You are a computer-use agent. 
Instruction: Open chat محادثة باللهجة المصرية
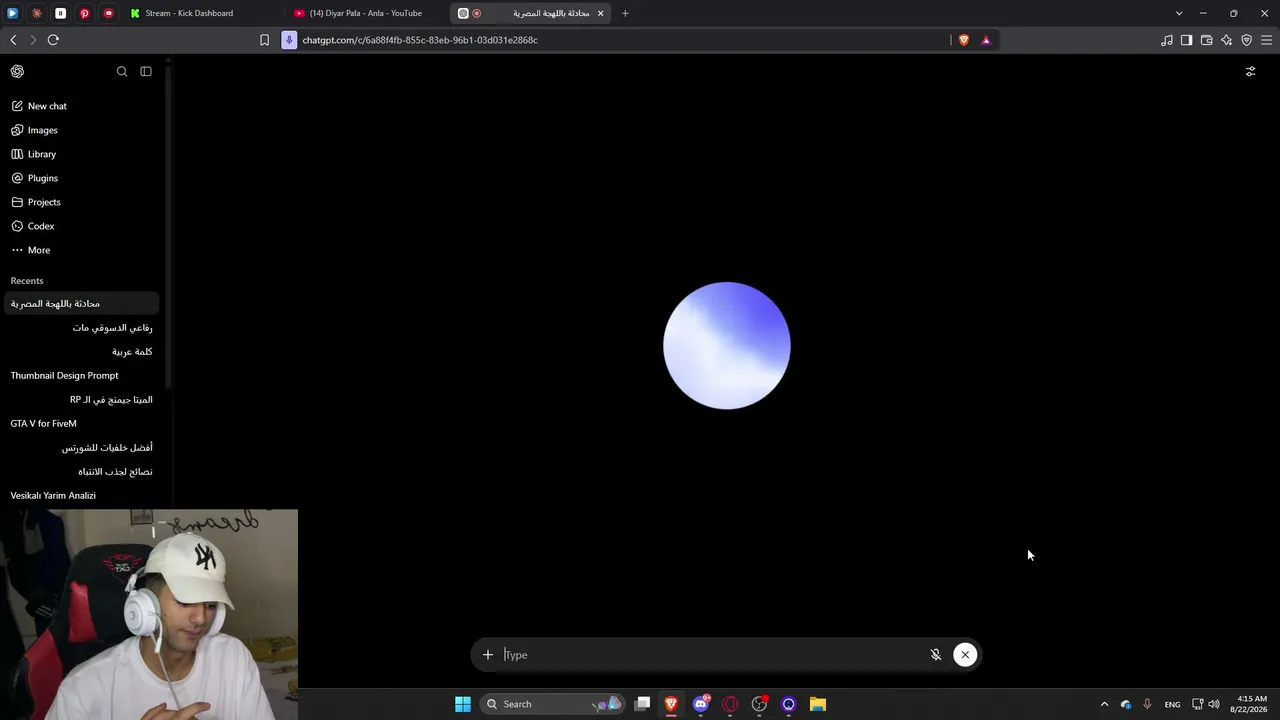(x=82, y=303)
